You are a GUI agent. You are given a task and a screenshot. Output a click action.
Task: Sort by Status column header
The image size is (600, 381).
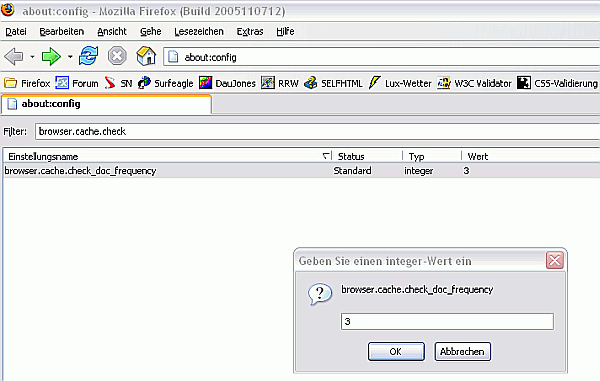click(x=367, y=156)
